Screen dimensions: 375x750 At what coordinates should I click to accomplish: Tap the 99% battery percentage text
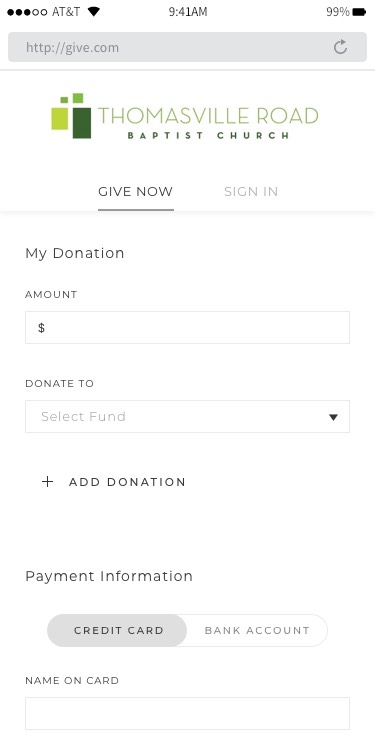click(338, 12)
